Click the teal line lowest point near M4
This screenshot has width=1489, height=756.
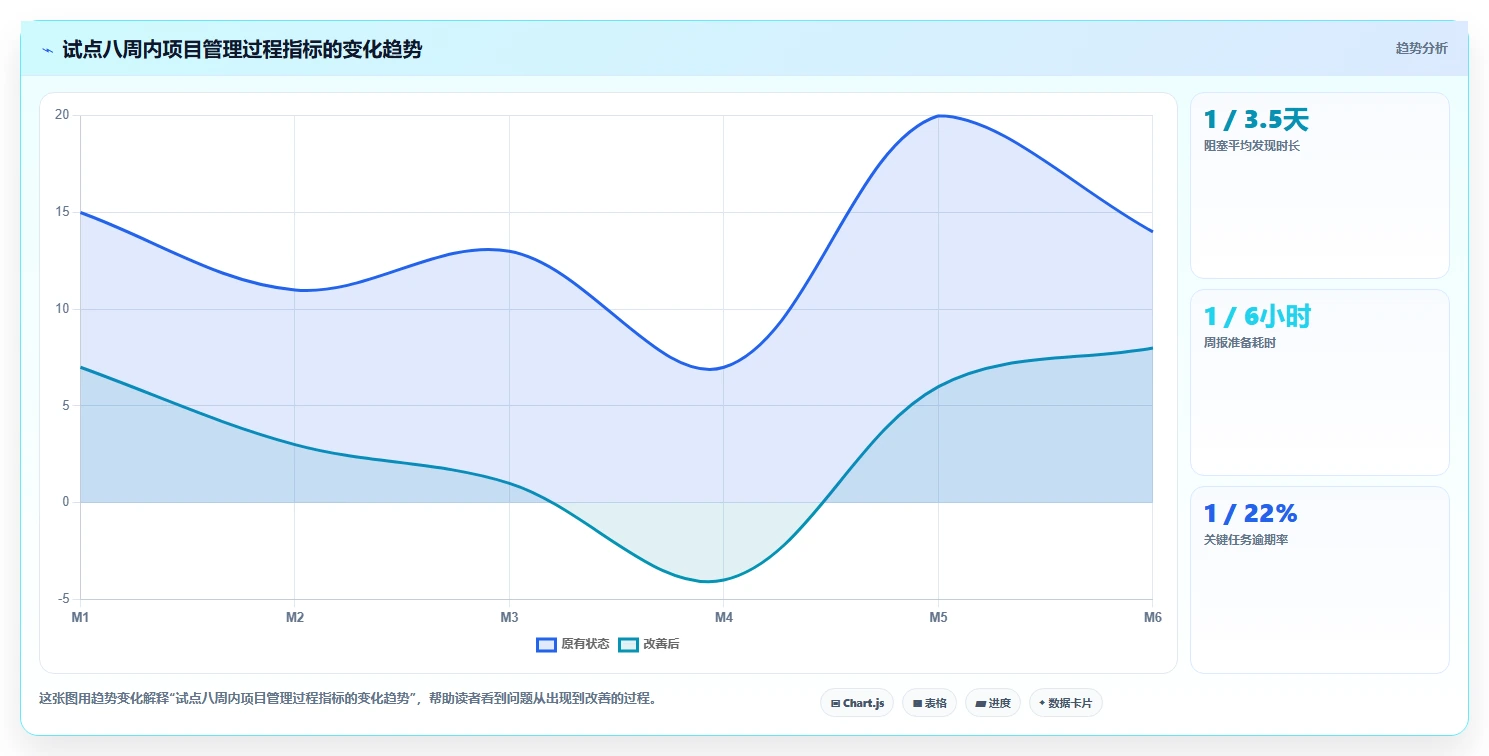(x=710, y=581)
